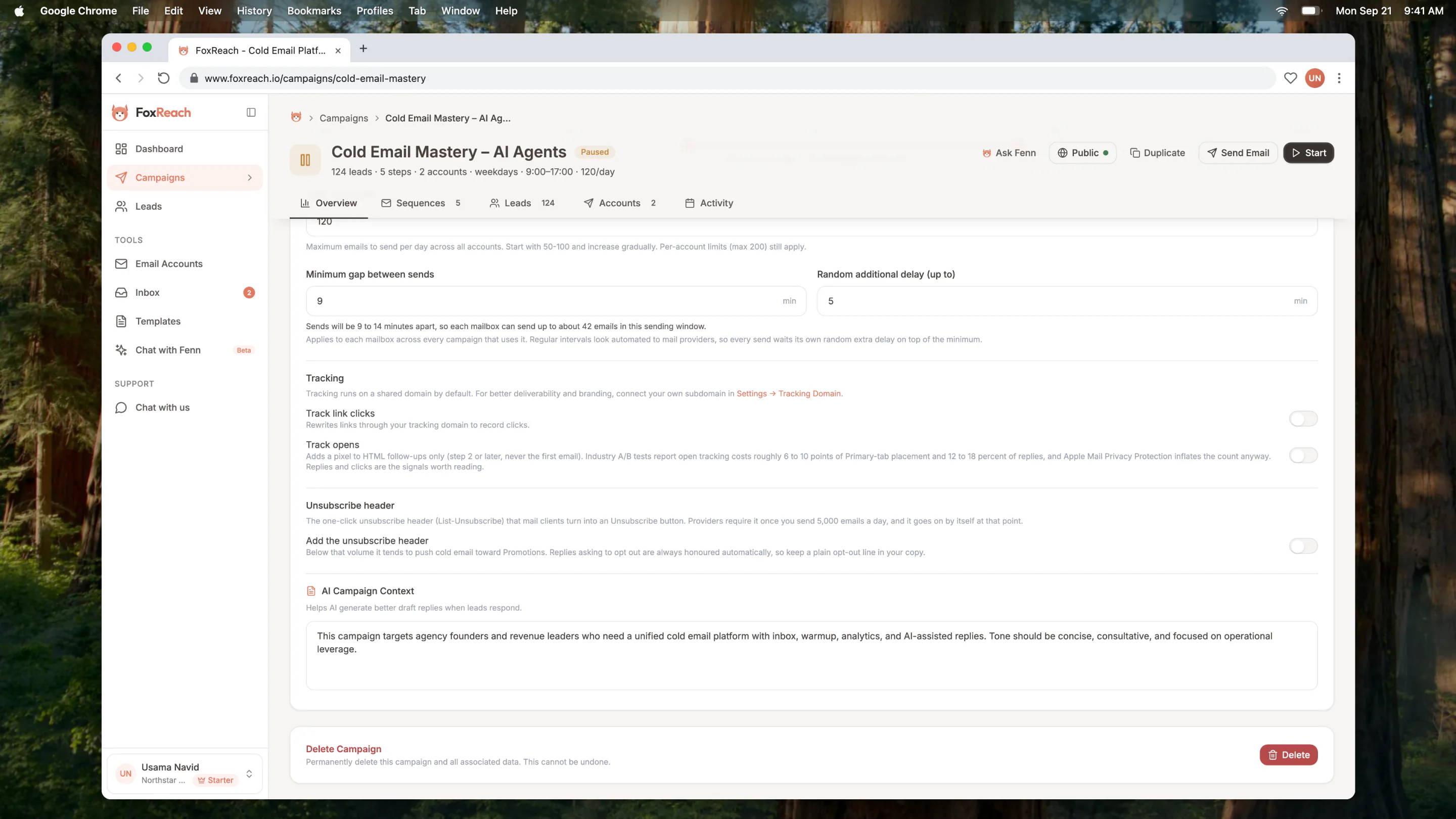Open the Inbox with 2 unread
This screenshot has width=1456, height=819.
[184, 292]
